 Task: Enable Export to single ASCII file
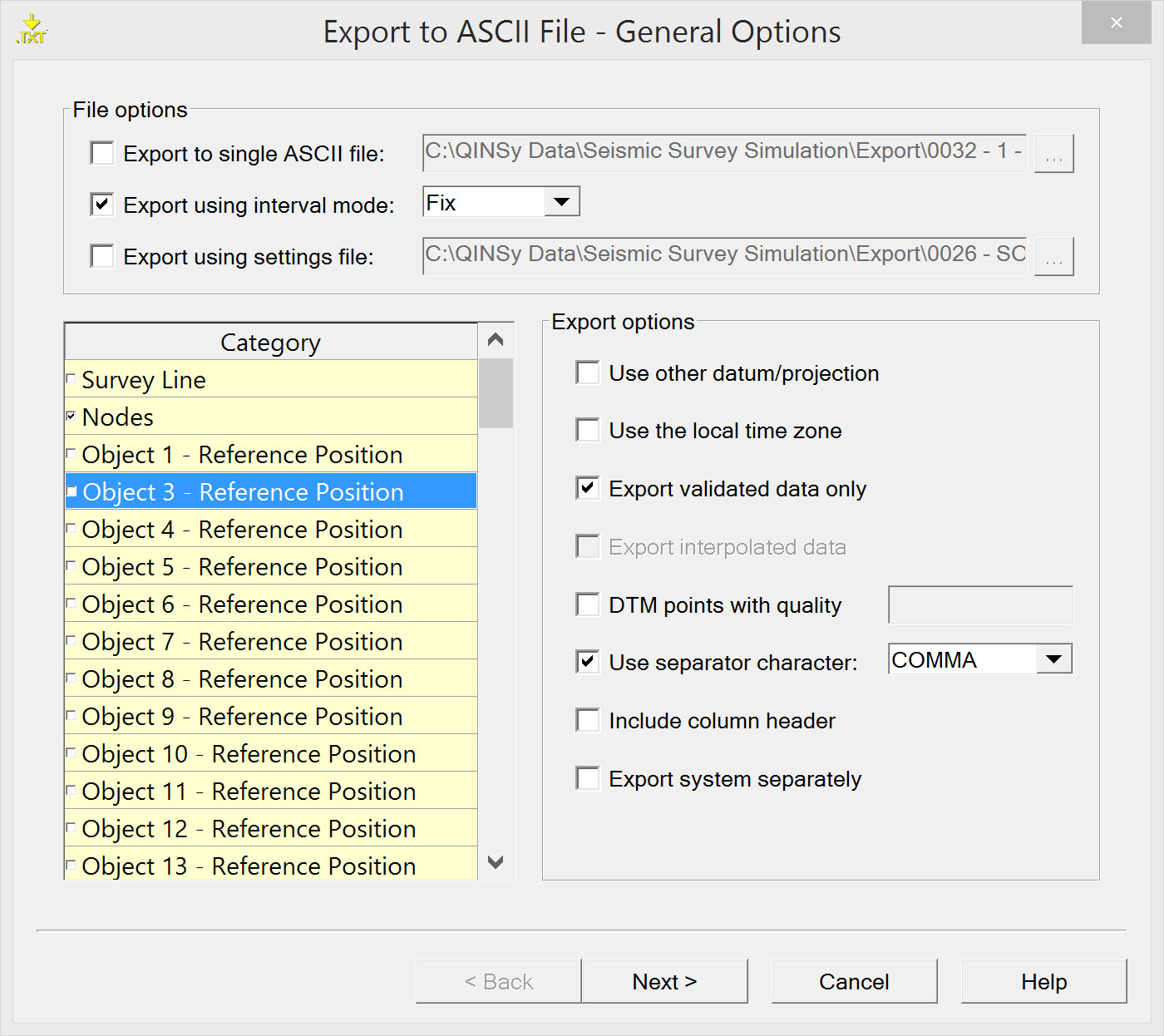pos(102,154)
